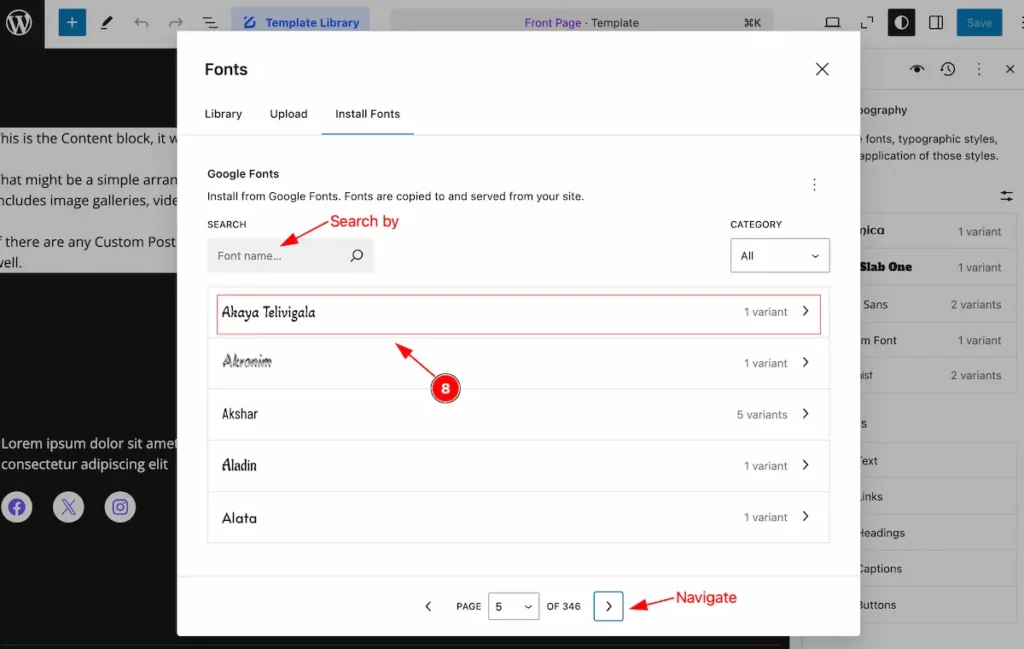1024x649 pixels.
Task: Expand Alata with its chevron
Action: tap(806, 516)
